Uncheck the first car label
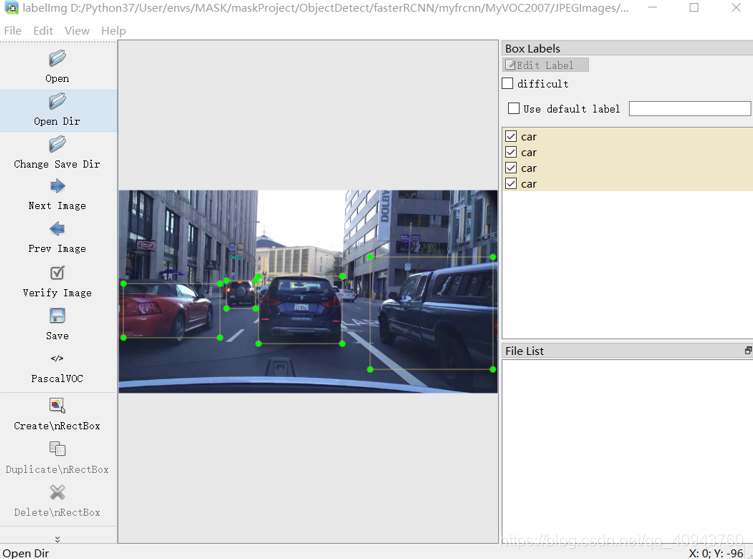Image resolution: width=753 pixels, height=559 pixels. pos(511,136)
